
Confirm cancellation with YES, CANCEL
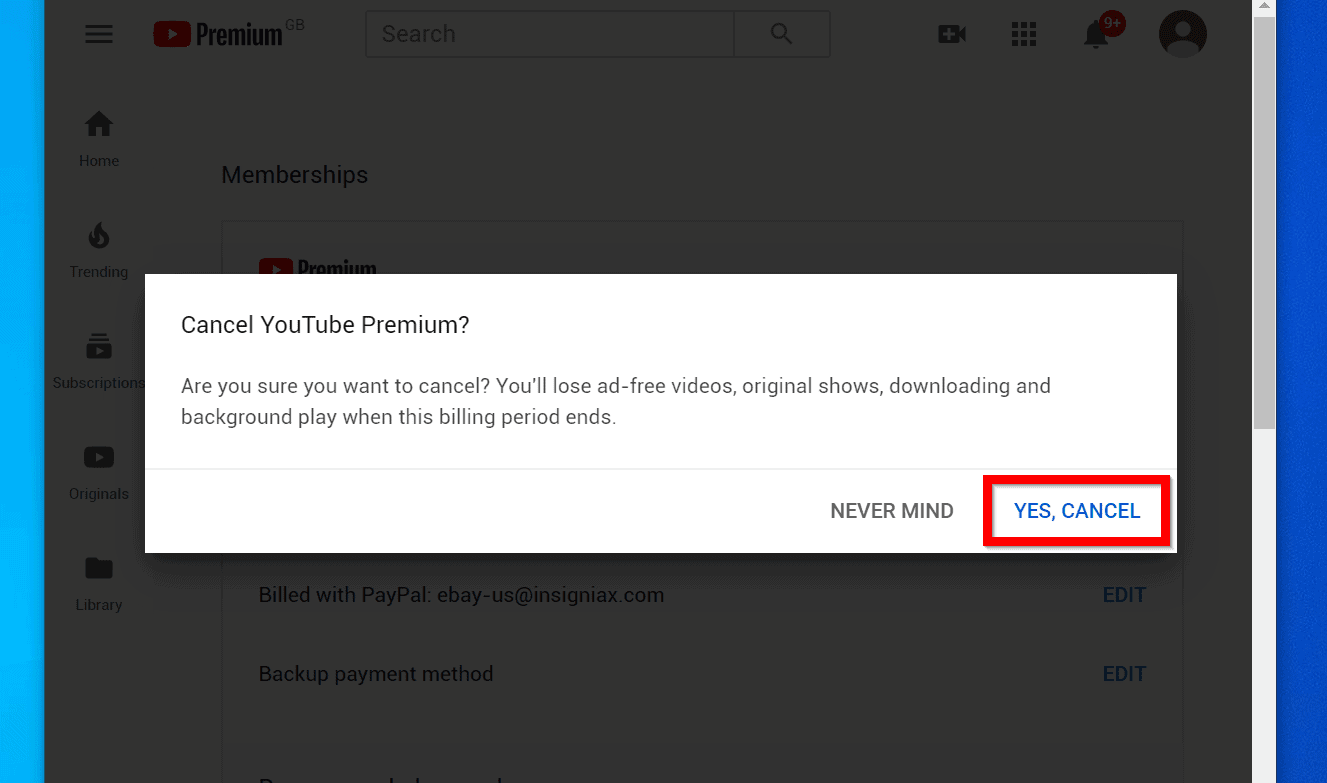coord(1076,510)
